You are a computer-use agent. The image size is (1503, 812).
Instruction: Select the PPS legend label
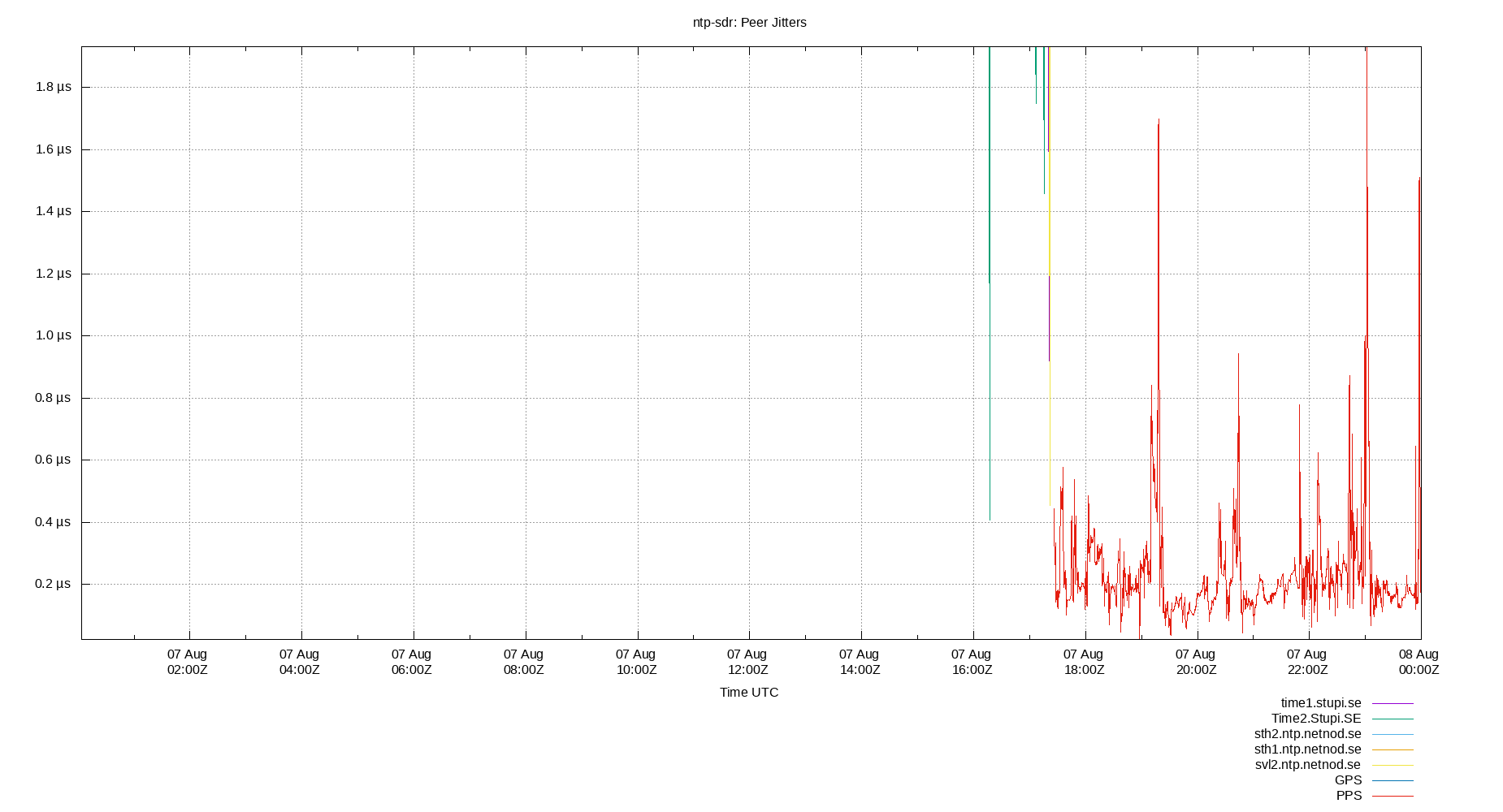point(1349,796)
